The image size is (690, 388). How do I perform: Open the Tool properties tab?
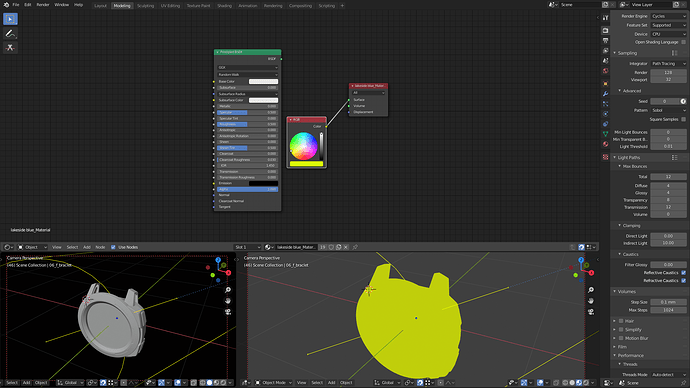pos(606,18)
